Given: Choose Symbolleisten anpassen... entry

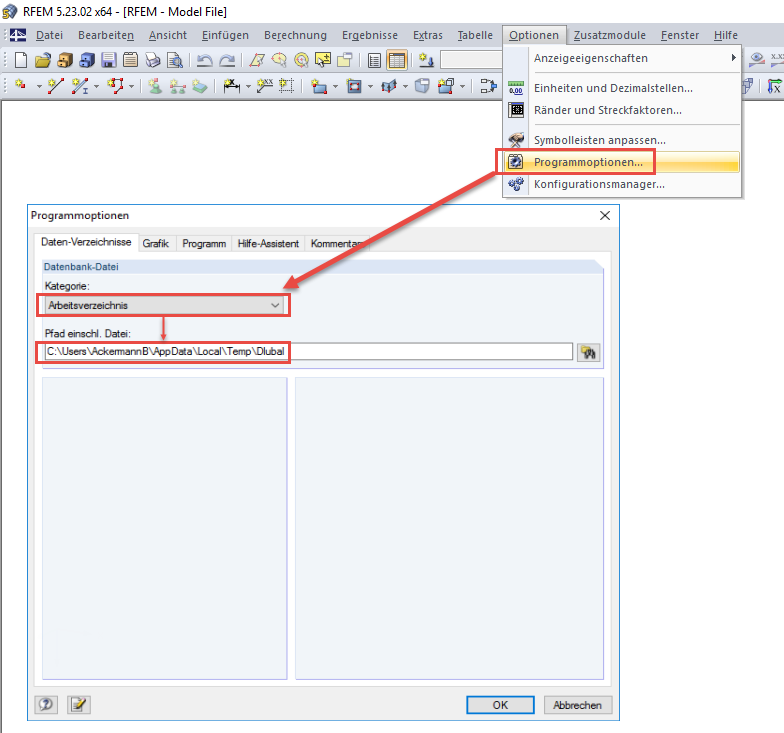Looking at the screenshot, I should click(x=622, y=140).
